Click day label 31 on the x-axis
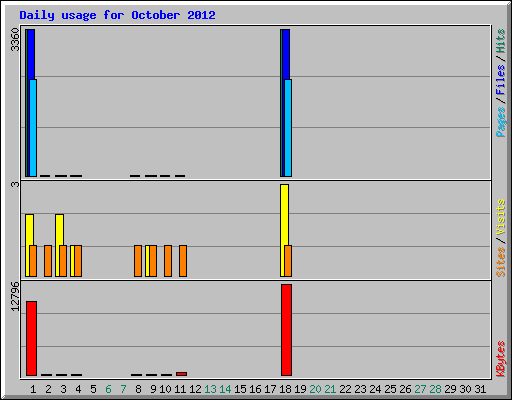512x400 pixels. (480, 389)
